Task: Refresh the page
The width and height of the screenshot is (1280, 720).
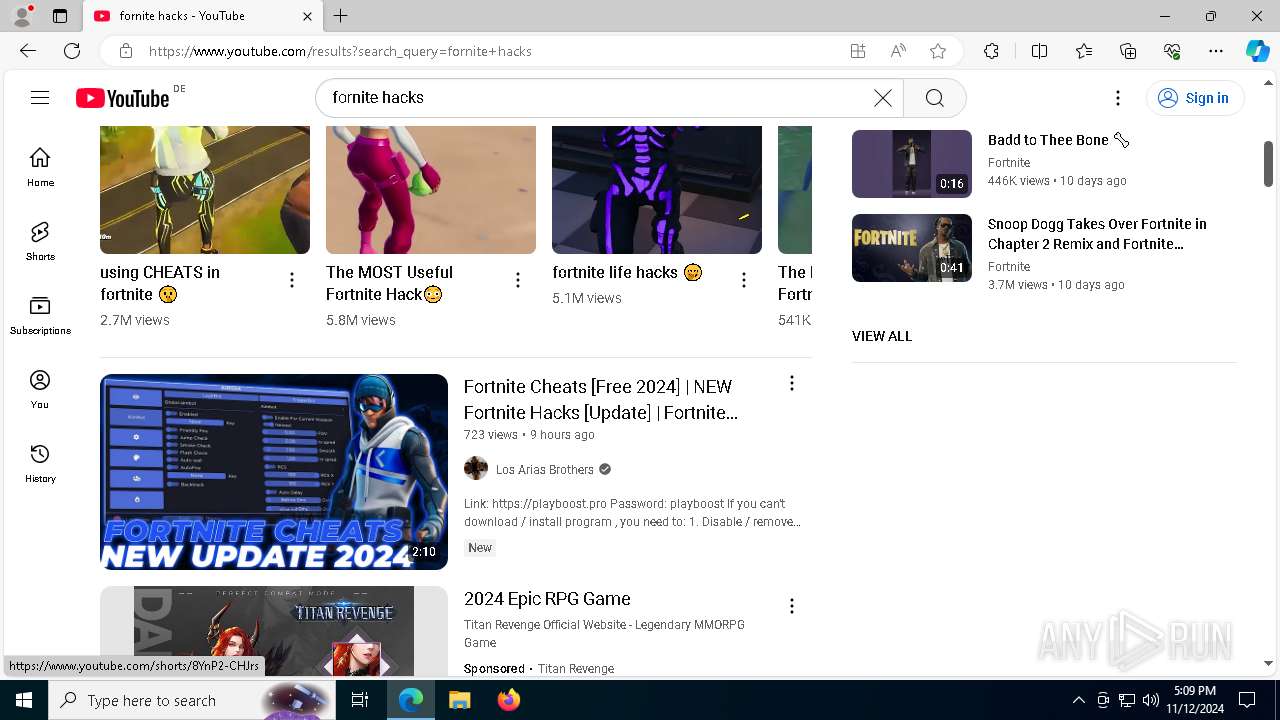Action: point(72,51)
